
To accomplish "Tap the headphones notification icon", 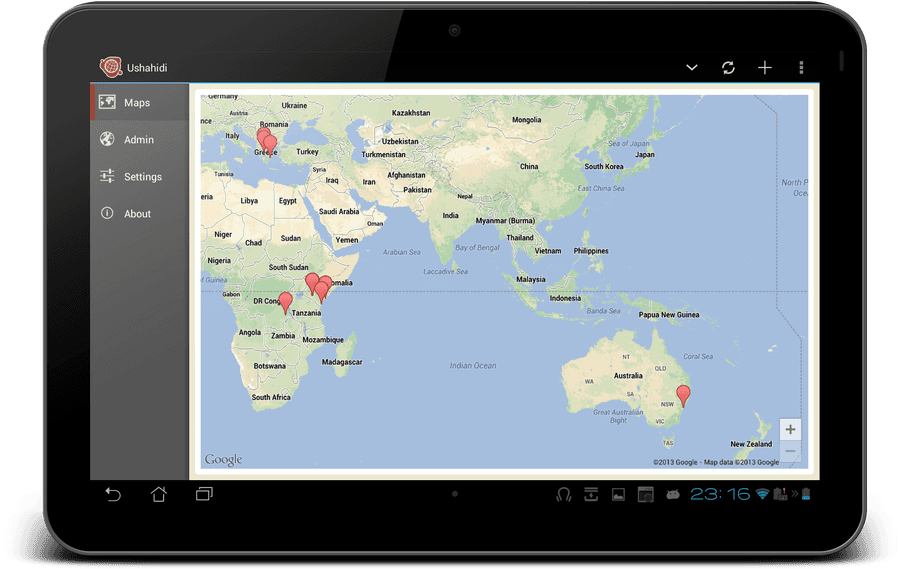I will [564, 494].
